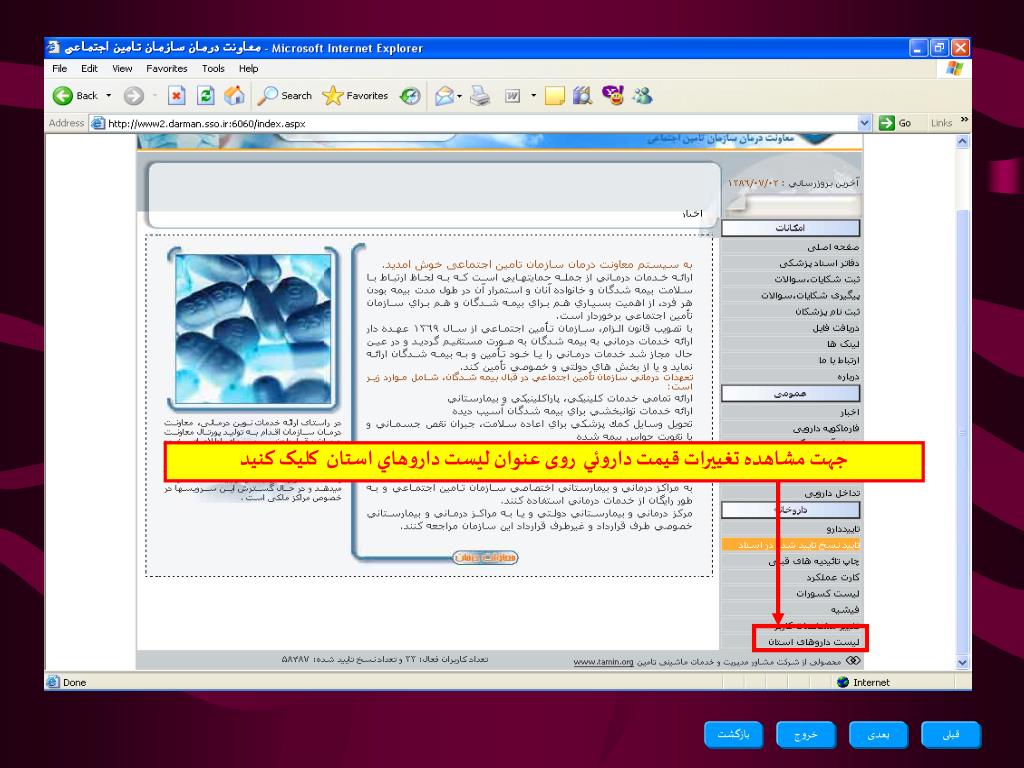1024x768 pixels.
Task: Expand the address bar dropdown
Action: (x=865, y=123)
